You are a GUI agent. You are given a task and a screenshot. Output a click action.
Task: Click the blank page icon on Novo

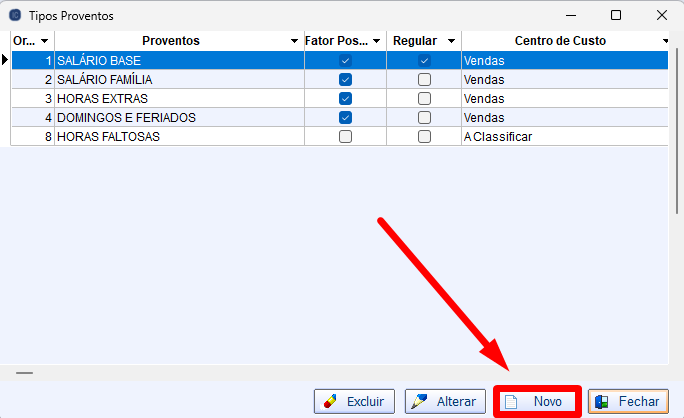pyautogui.click(x=511, y=401)
